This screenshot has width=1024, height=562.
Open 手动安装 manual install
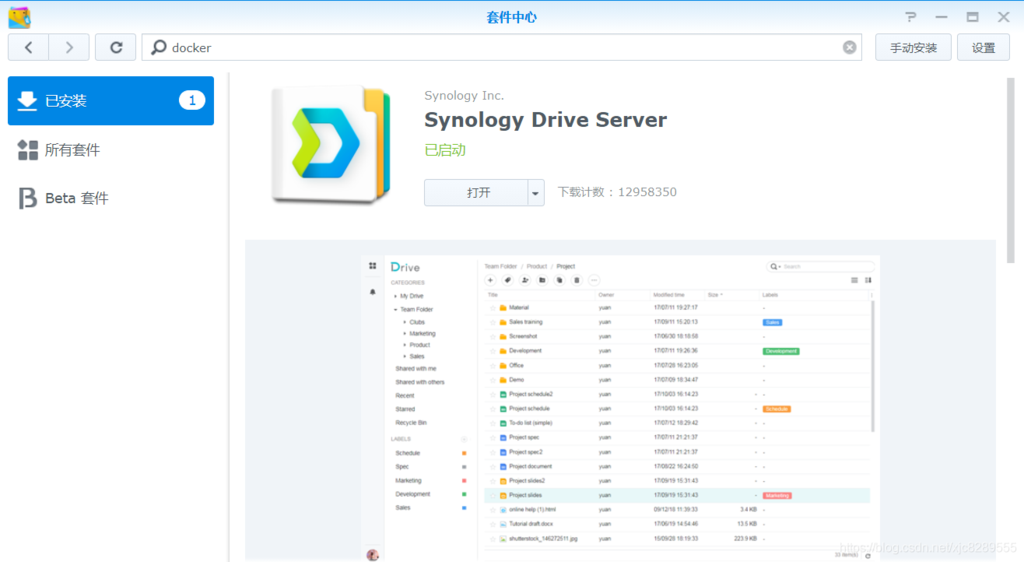pyautogui.click(x=913, y=48)
